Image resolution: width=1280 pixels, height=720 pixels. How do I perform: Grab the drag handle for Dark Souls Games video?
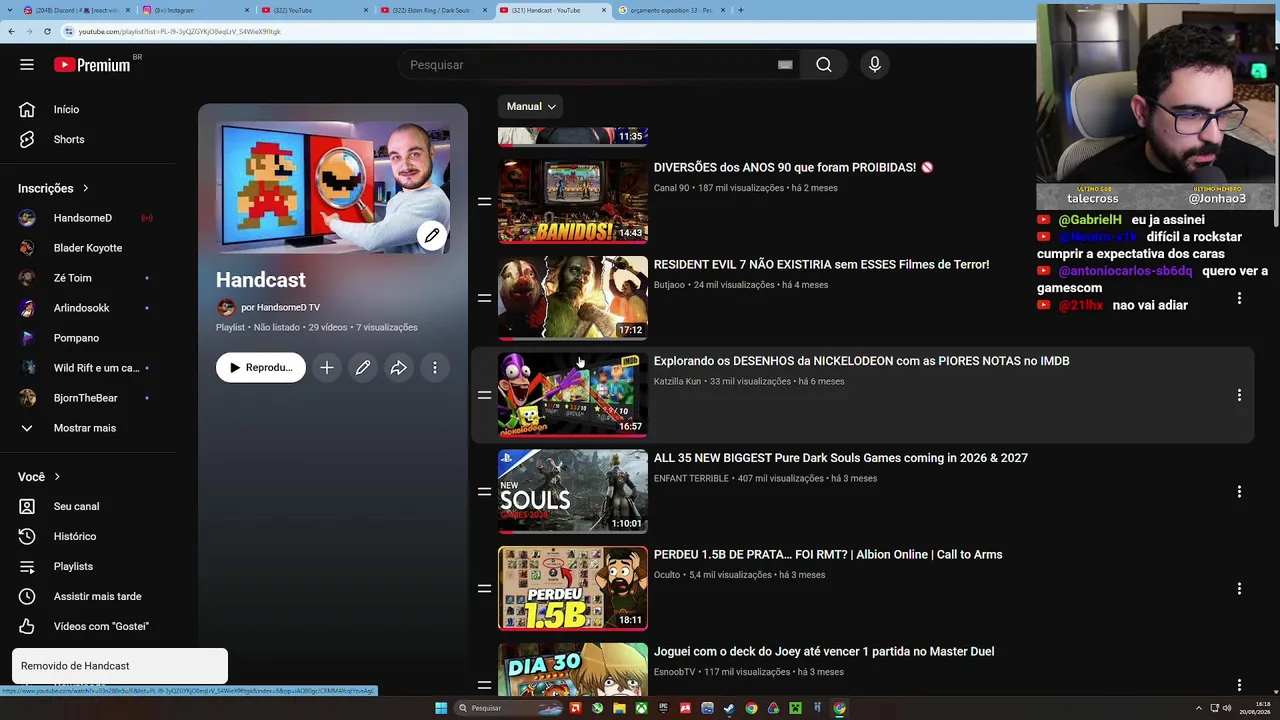[x=484, y=492]
